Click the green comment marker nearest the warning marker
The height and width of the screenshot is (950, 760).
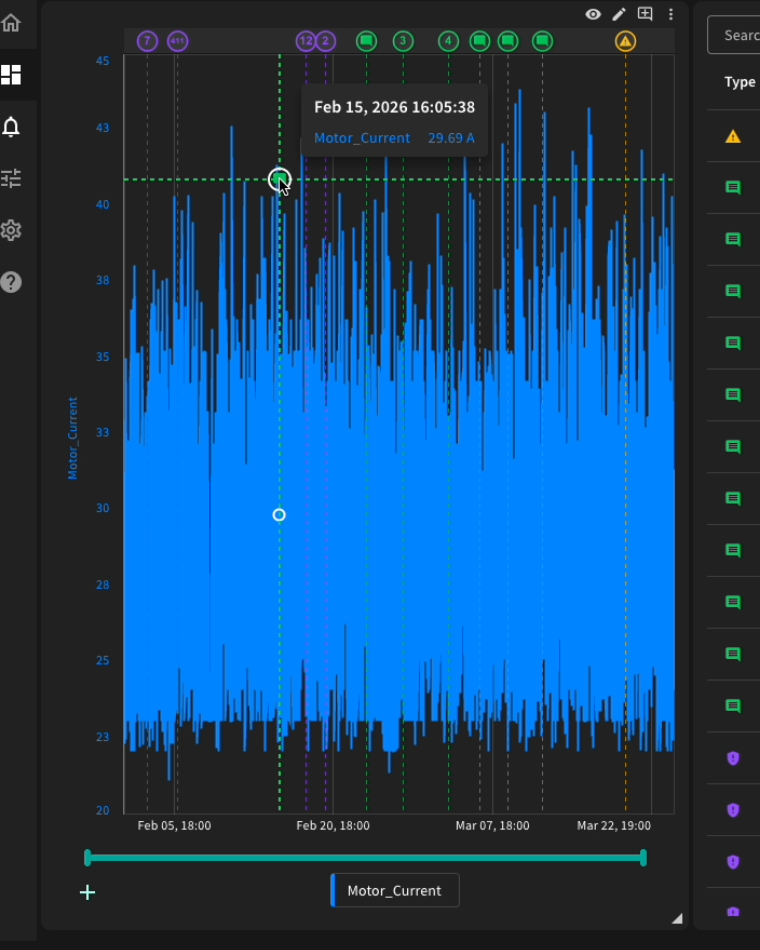(542, 41)
